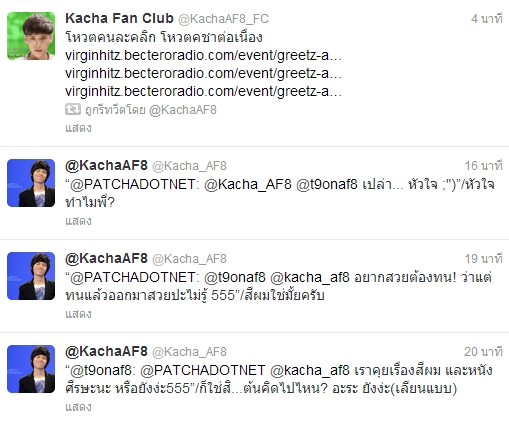
Task: Open the 16 นาที timestamp link
Action: (484, 166)
